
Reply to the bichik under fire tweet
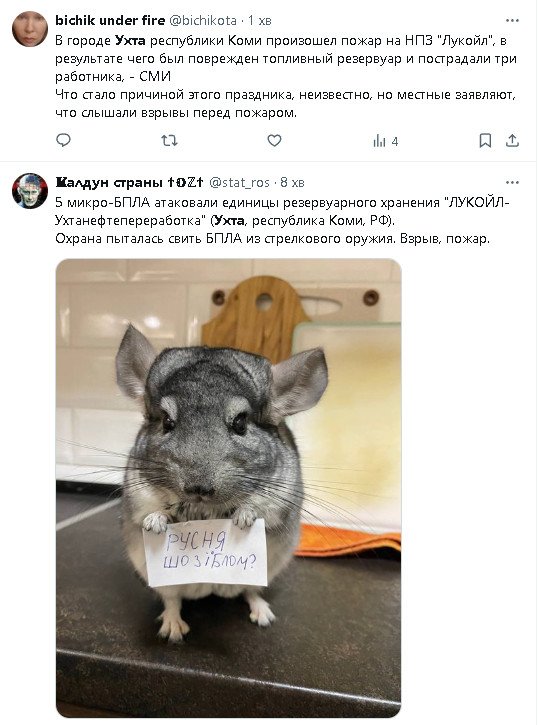pos(63,140)
